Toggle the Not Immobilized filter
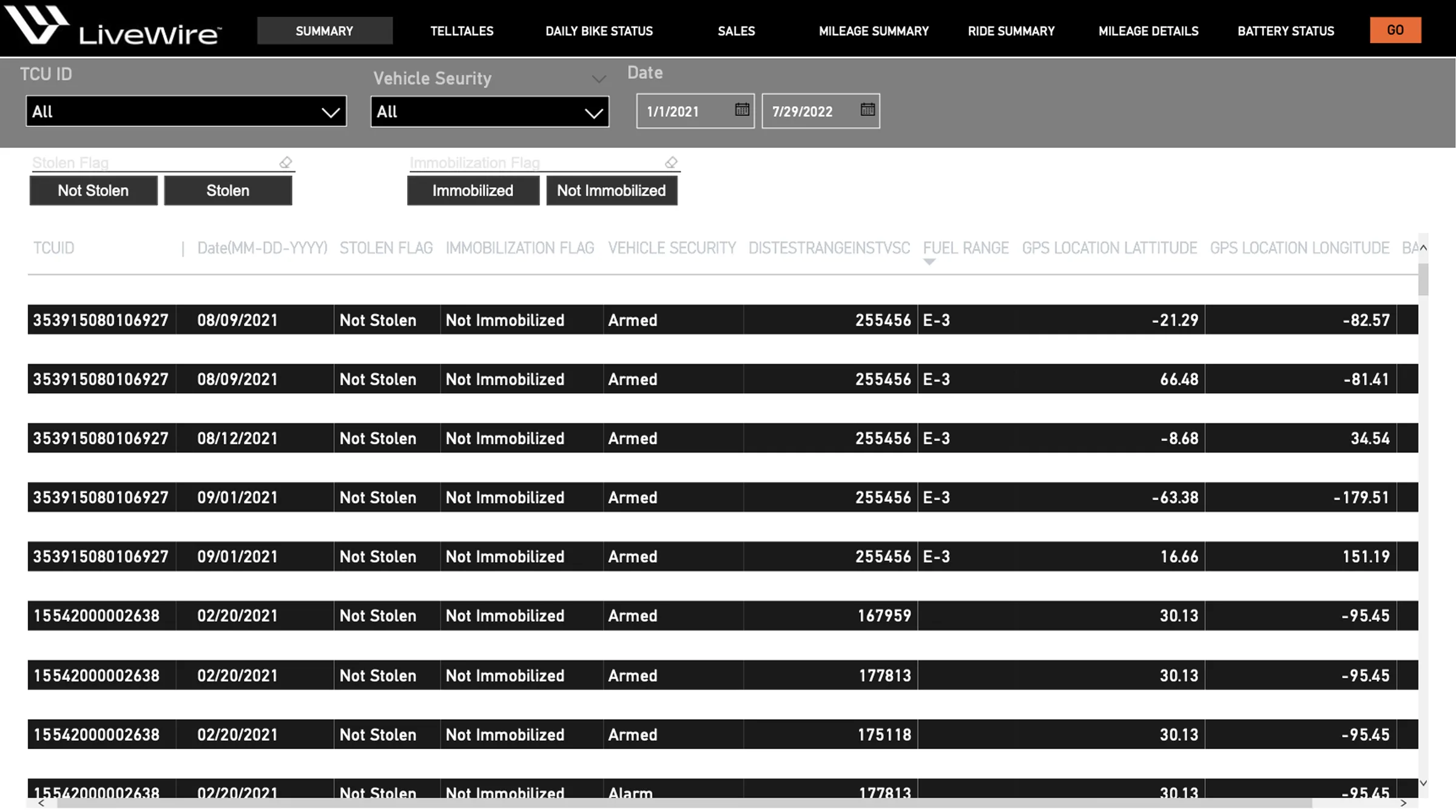Image resolution: width=1456 pixels, height=812 pixels. pos(612,190)
